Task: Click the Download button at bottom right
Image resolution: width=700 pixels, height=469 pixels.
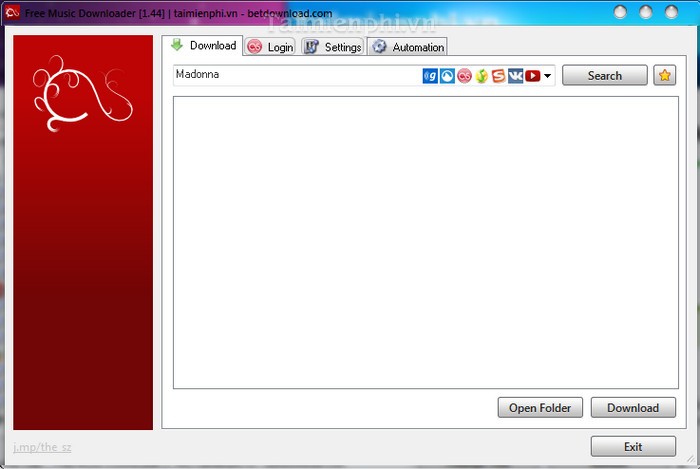Action: (633, 408)
